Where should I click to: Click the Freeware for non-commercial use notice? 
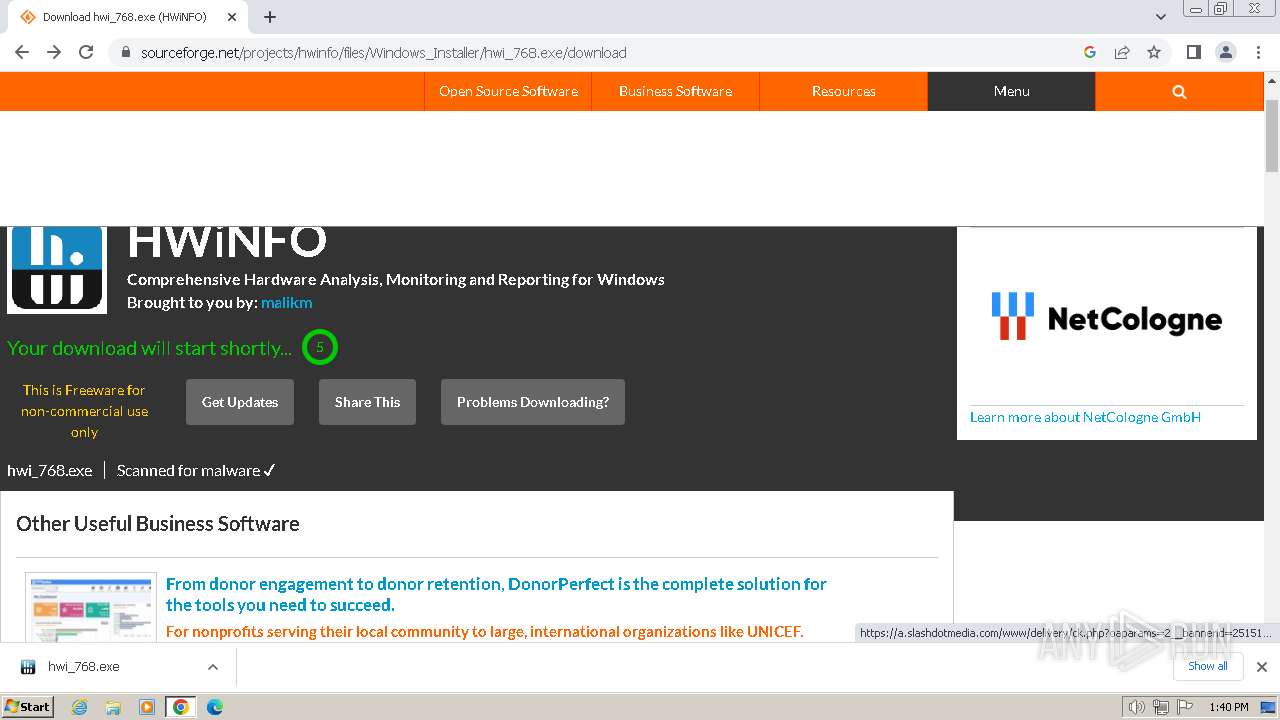[85, 411]
